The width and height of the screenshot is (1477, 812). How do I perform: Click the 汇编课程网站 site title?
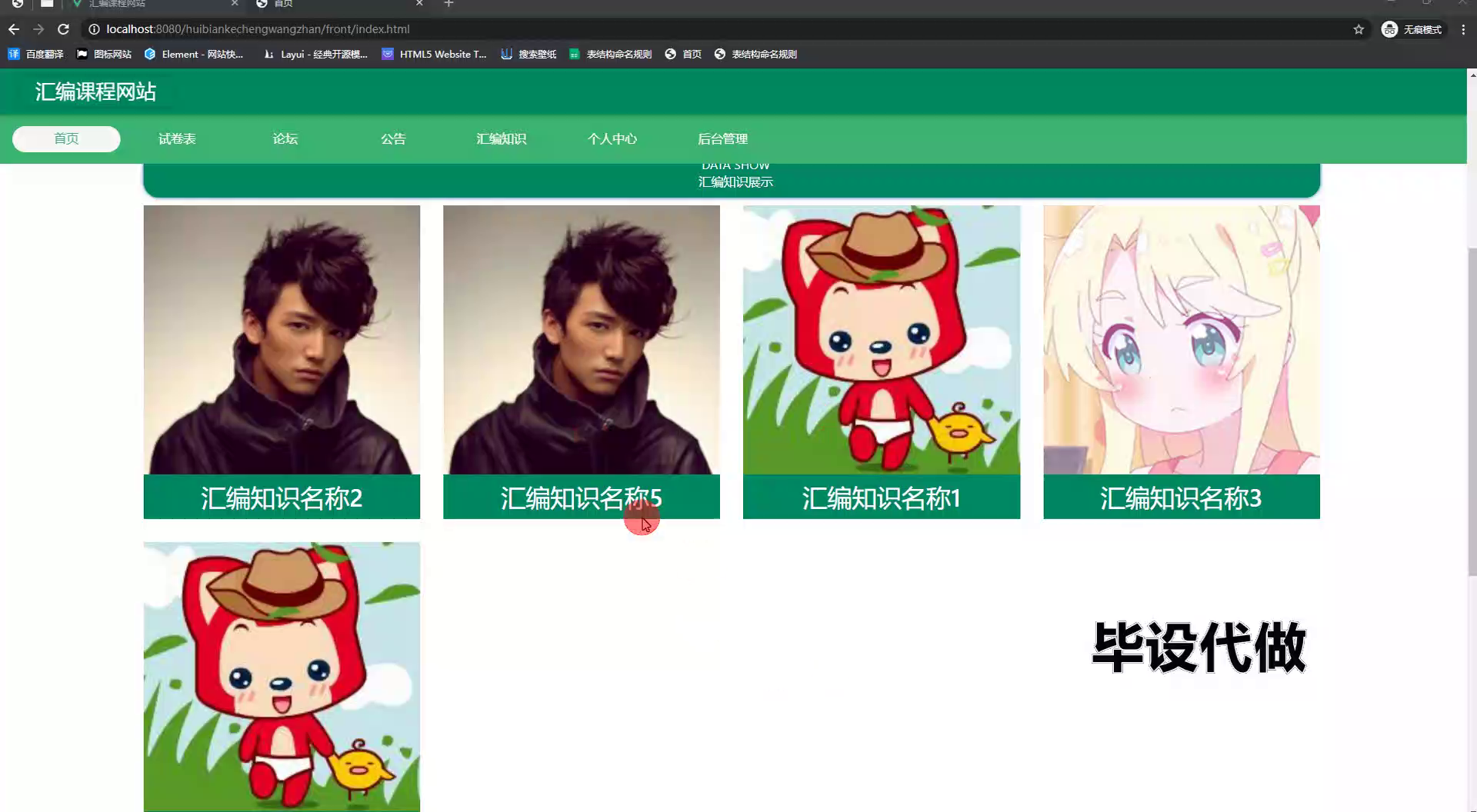pyautogui.click(x=95, y=92)
